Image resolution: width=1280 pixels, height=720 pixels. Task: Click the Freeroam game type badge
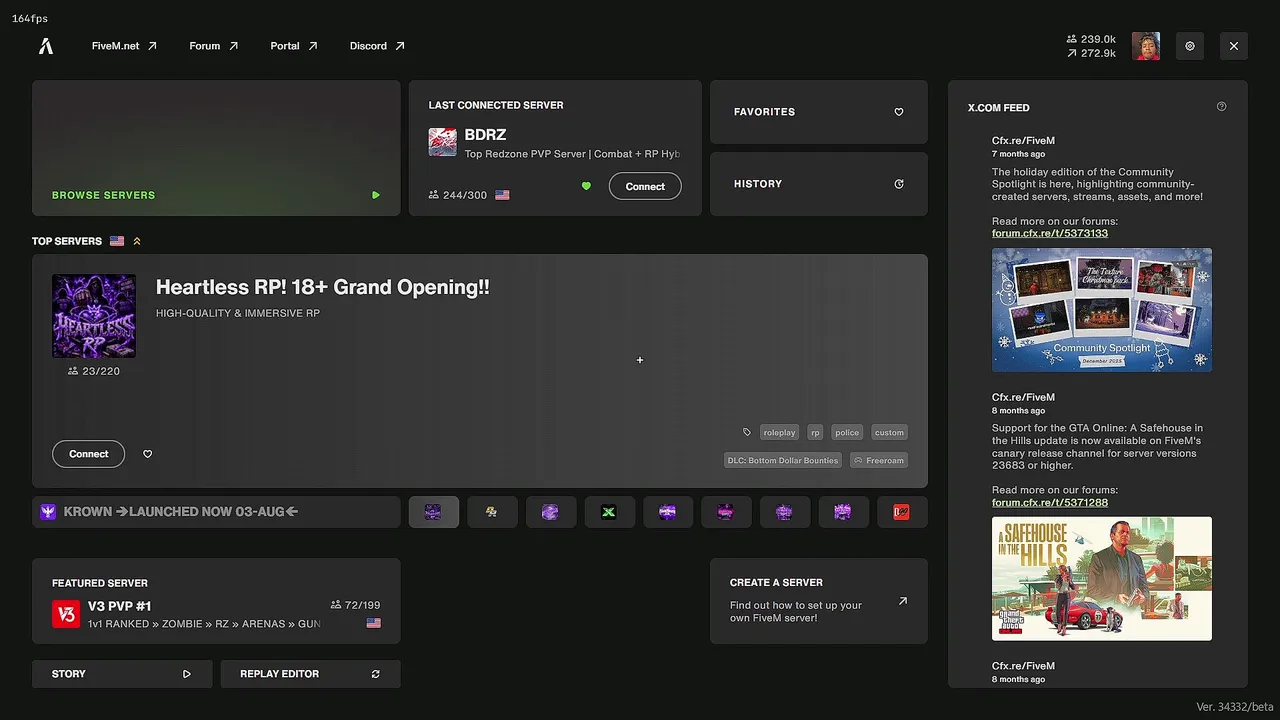pos(879,460)
